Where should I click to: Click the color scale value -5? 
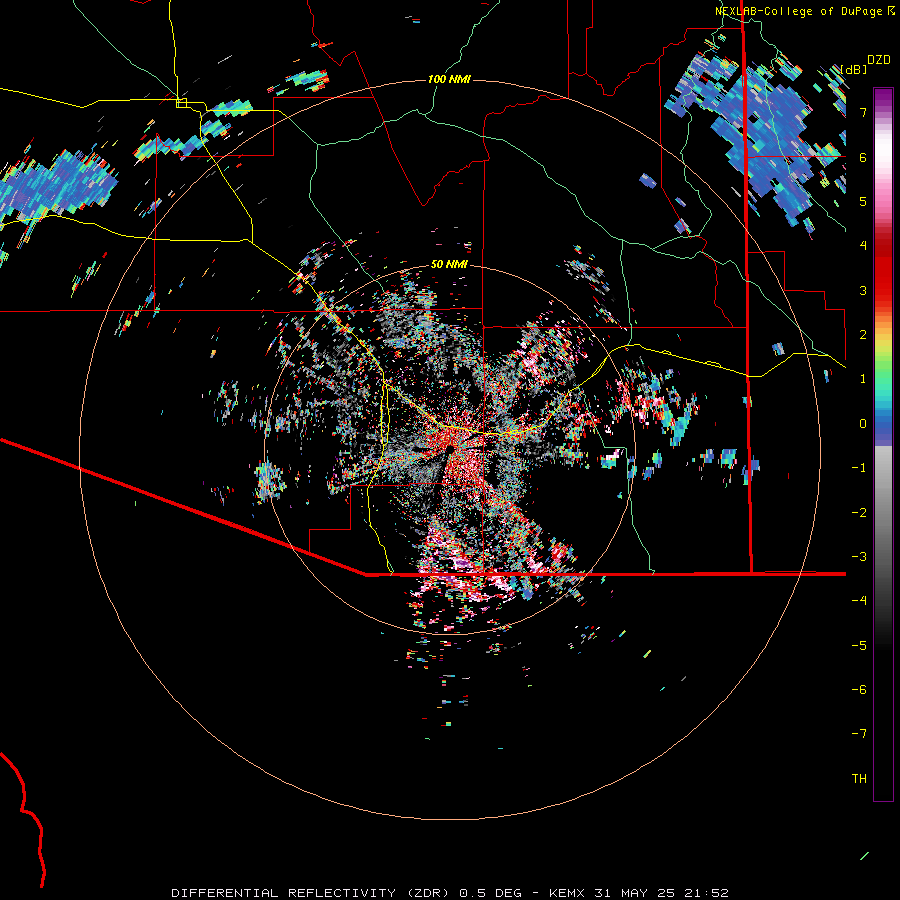pyautogui.click(x=859, y=646)
